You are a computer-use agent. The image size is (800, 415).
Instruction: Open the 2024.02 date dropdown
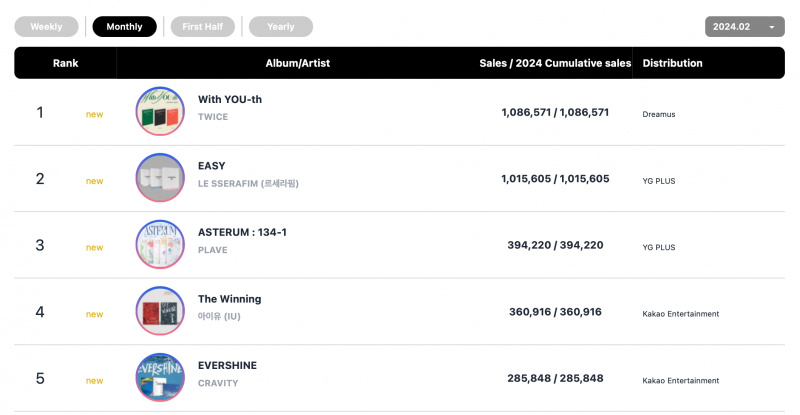tap(745, 27)
